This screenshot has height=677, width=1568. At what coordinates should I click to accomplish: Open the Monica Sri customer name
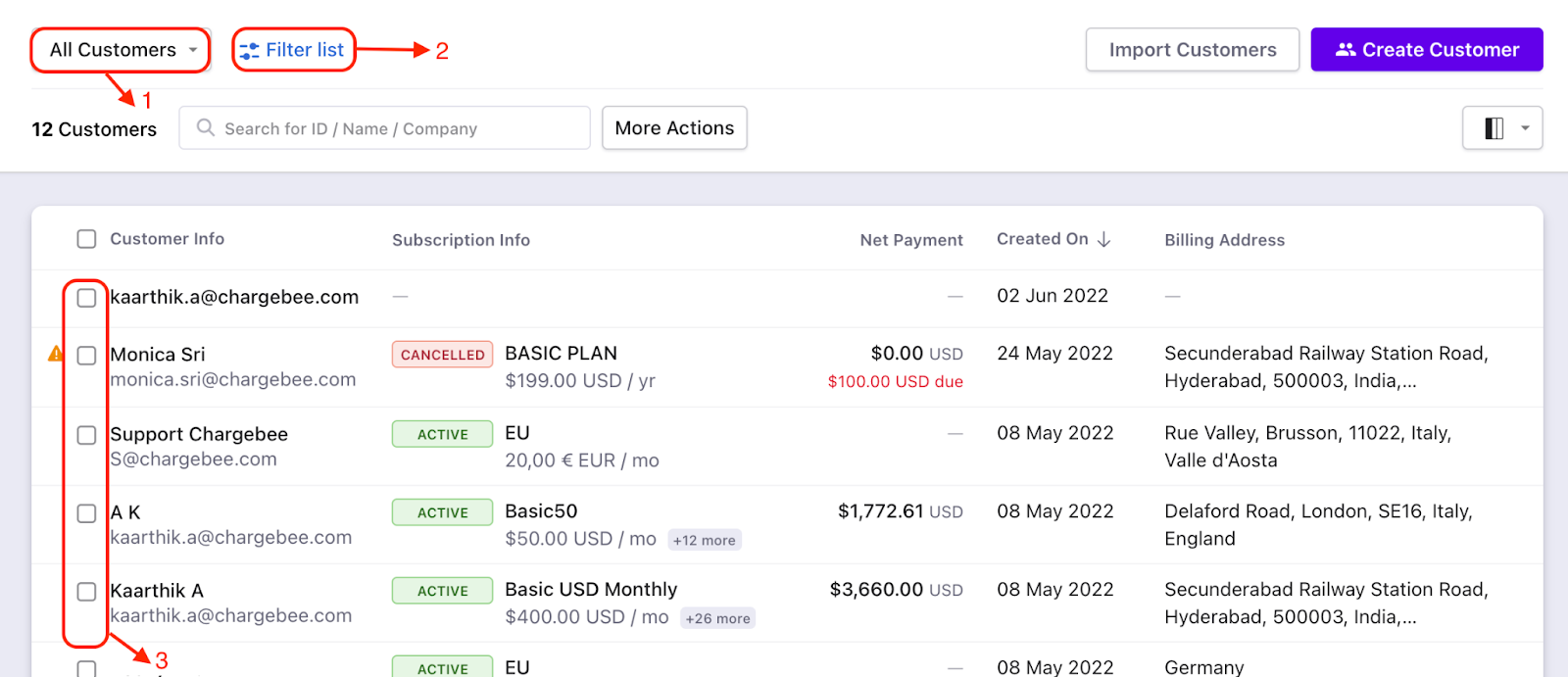pos(158,355)
